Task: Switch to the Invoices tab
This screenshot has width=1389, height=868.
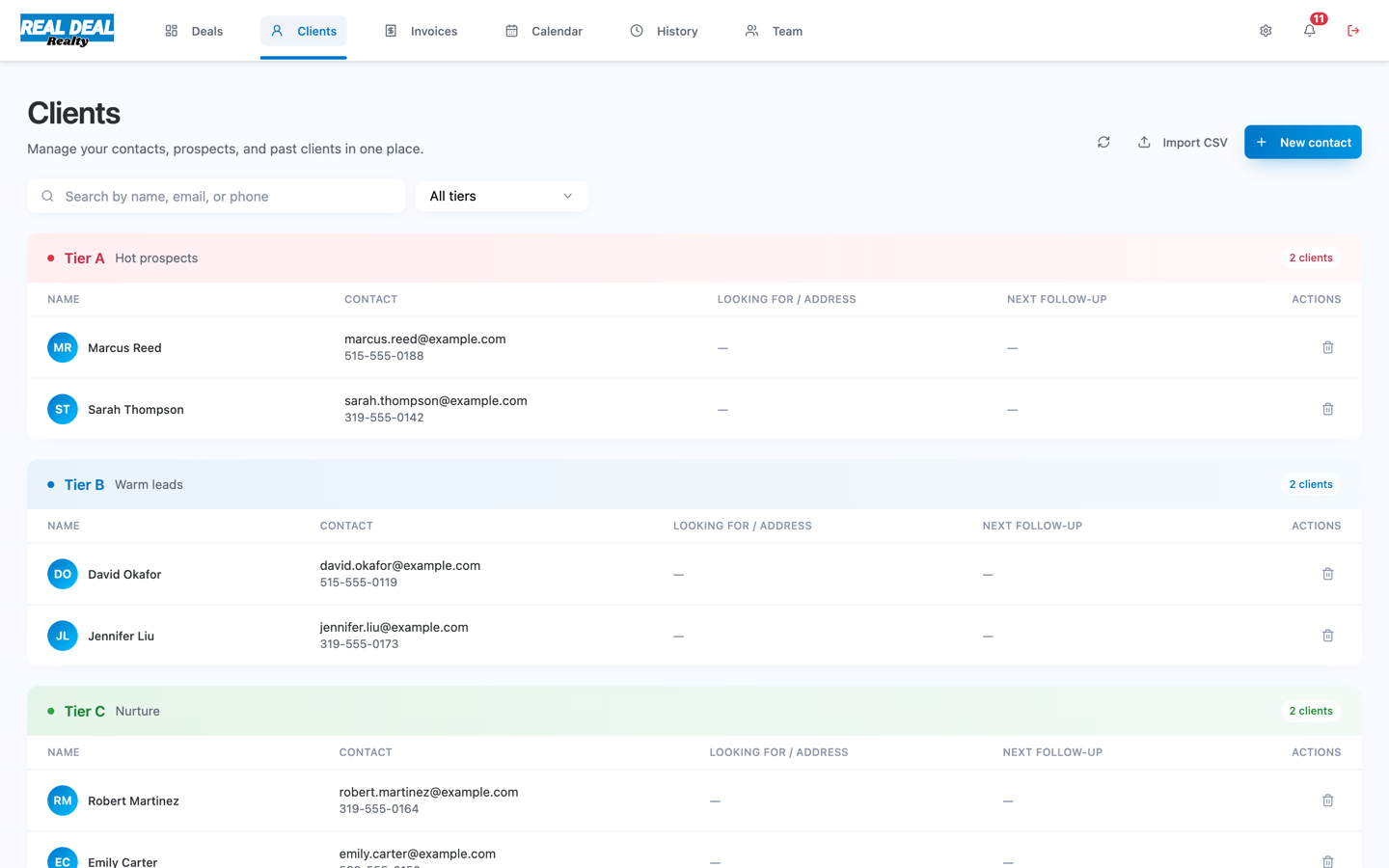Action: click(421, 31)
